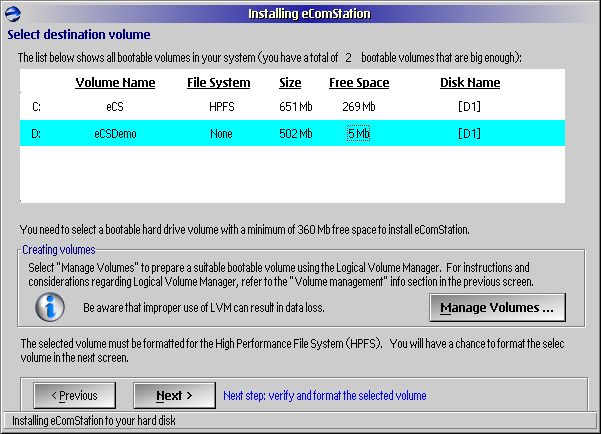This screenshot has width=601, height=434.
Task: Click the 'Creating volumes' group label
Action: [x=59, y=250]
